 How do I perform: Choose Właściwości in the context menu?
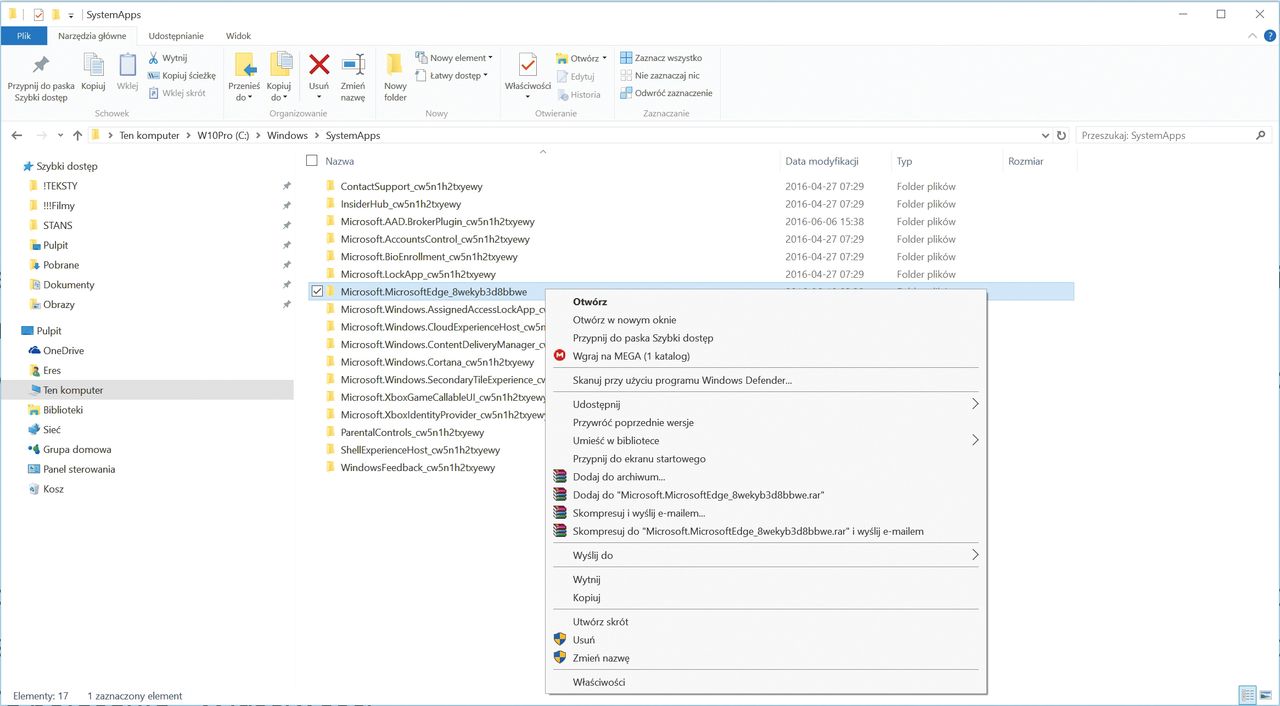click(599, 682)
